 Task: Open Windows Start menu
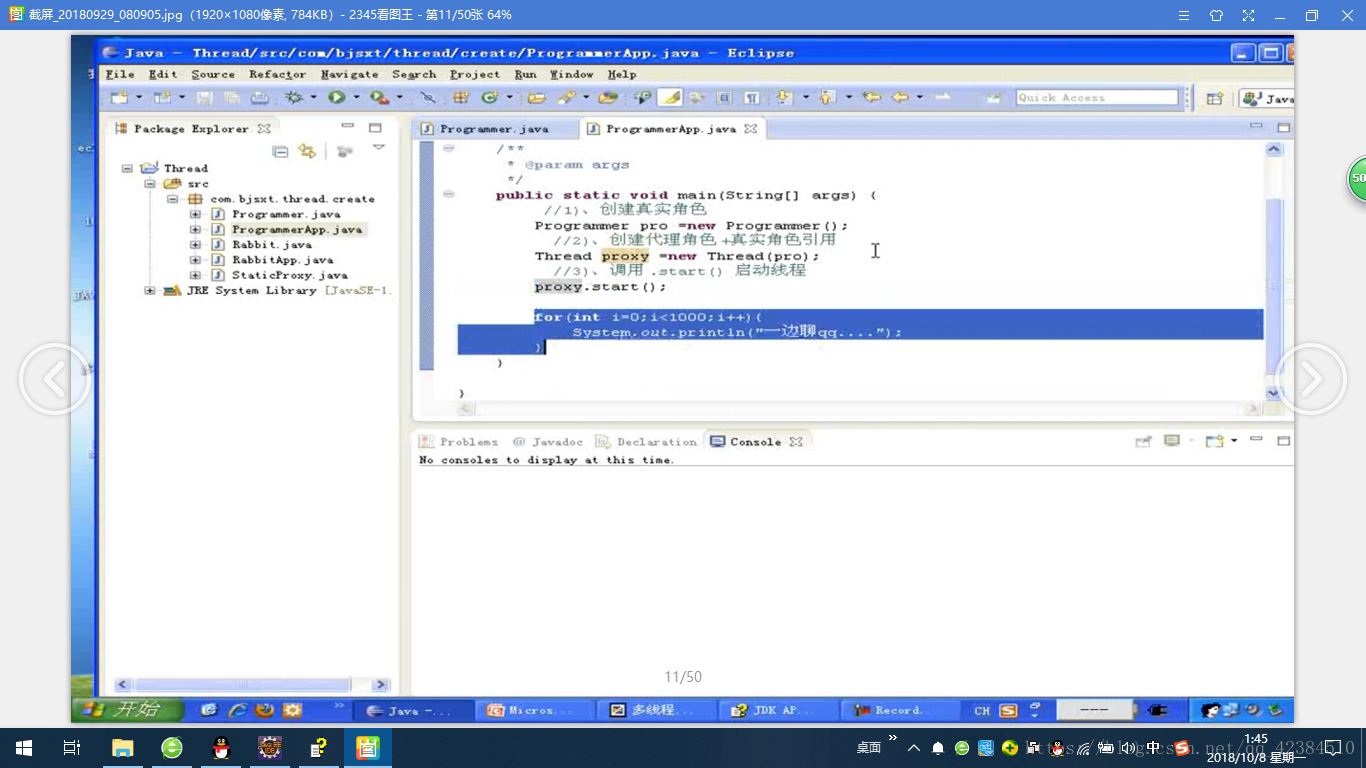pos(24,748)
